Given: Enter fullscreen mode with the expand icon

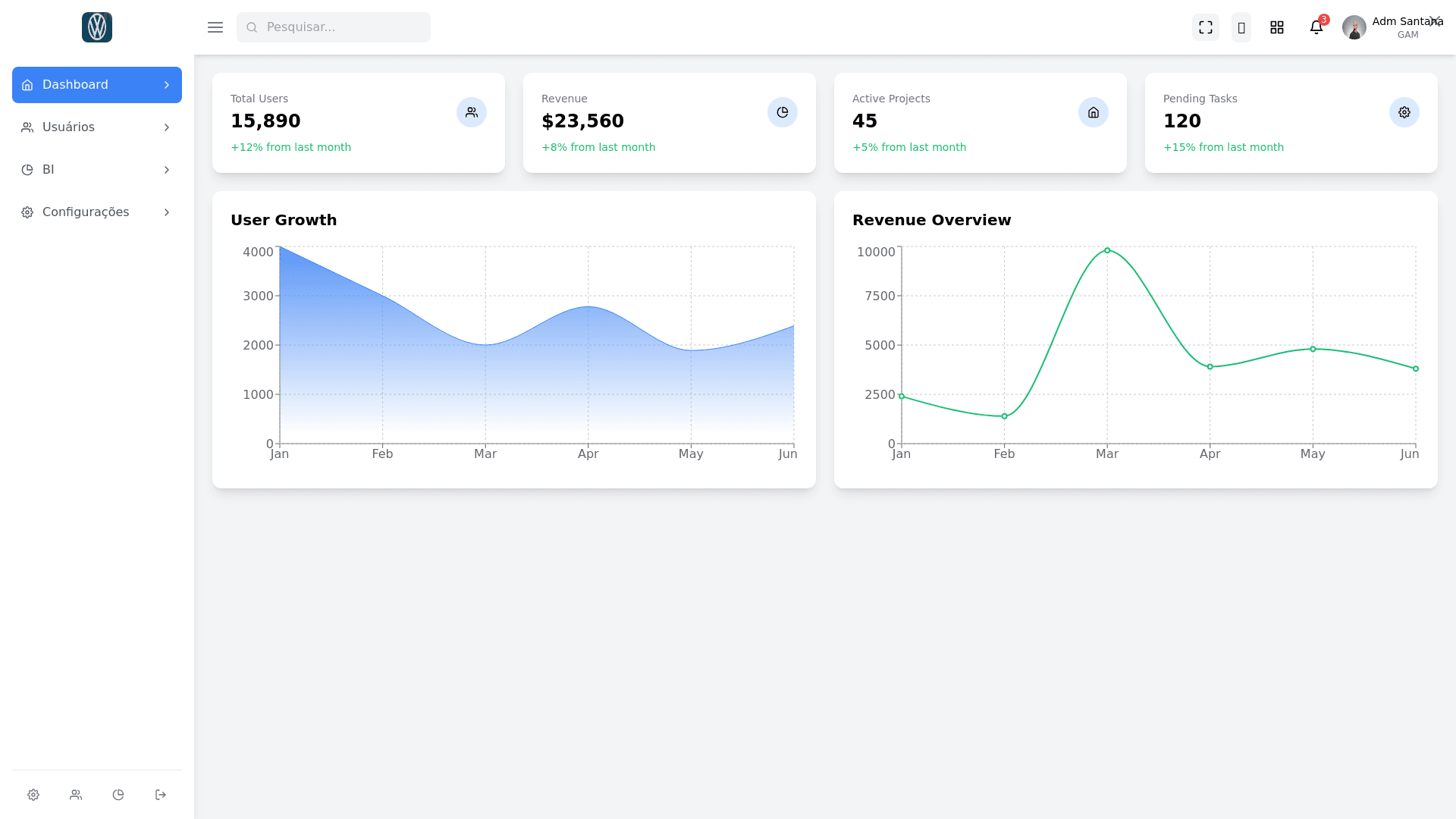Looking at the screenshot, I should pyautogui.click(x=1205, y=27).
